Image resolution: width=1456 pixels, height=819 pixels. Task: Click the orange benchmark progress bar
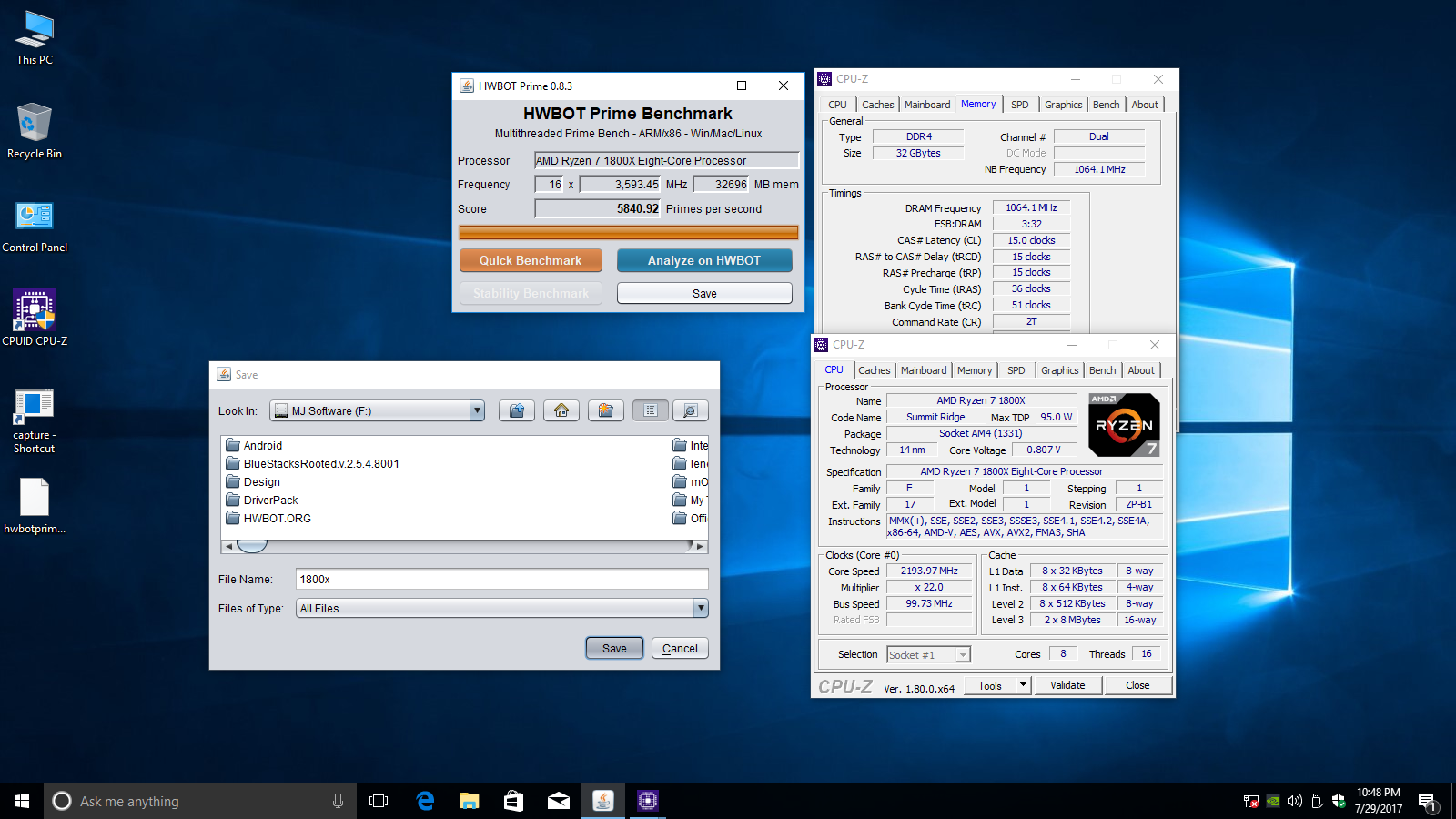tap(629, 232)
